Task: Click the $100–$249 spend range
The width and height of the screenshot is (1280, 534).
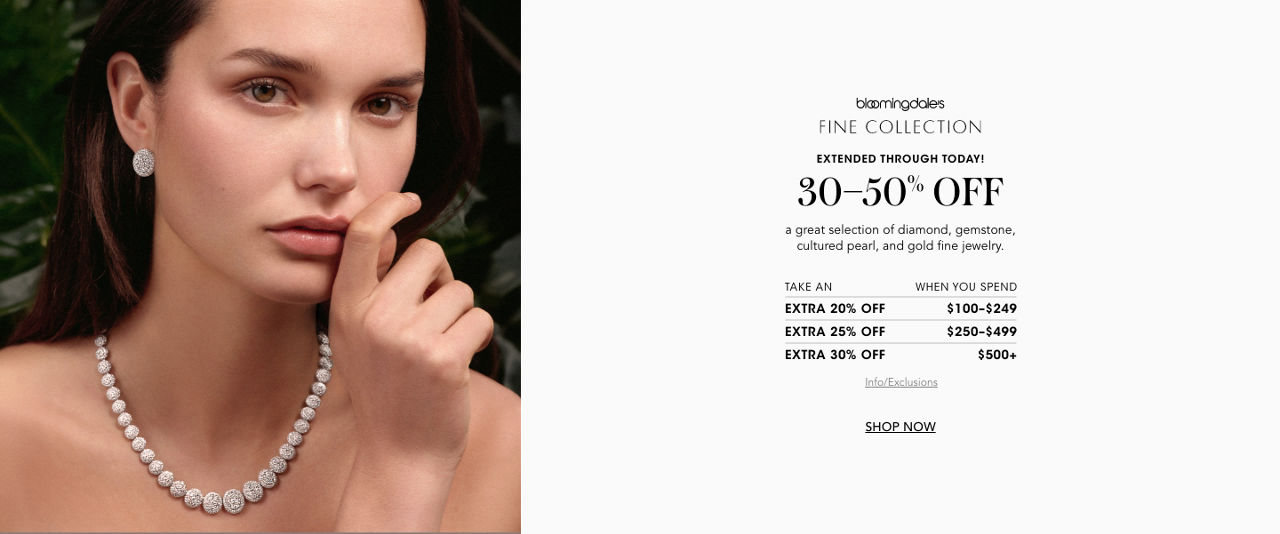Action: tap(982, 309)
